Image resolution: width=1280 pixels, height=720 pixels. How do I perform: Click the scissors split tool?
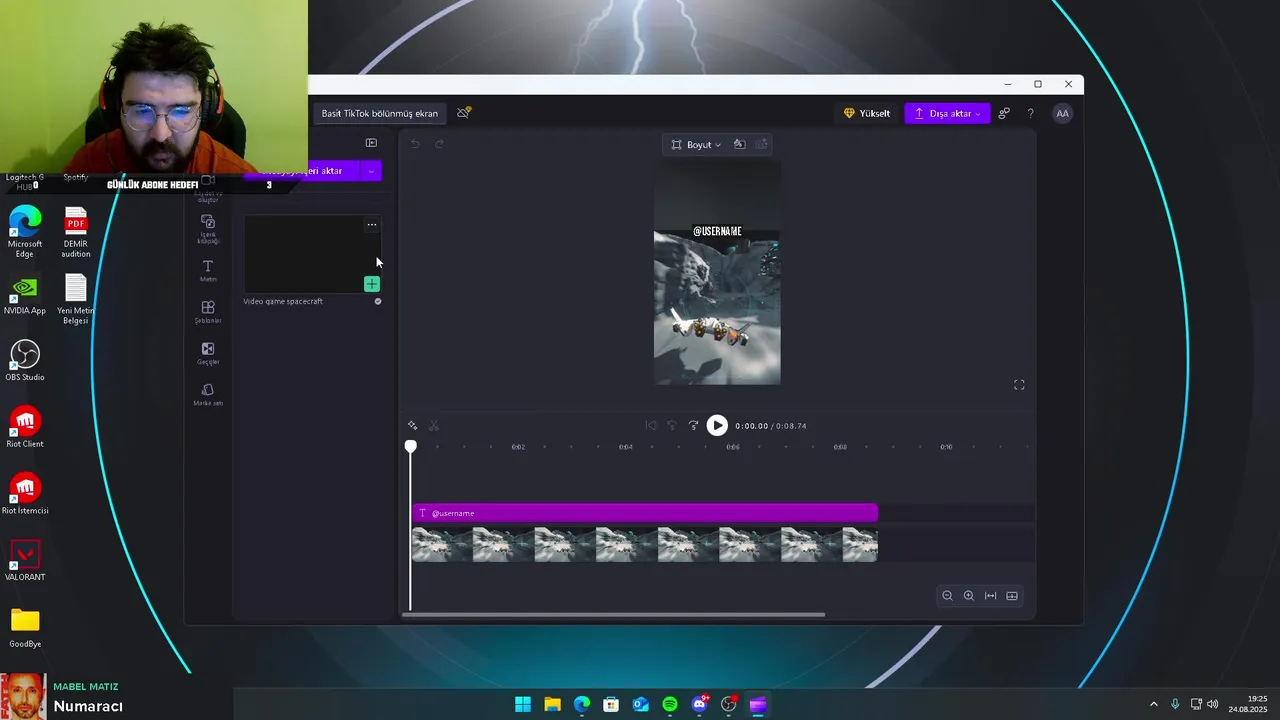434,426
